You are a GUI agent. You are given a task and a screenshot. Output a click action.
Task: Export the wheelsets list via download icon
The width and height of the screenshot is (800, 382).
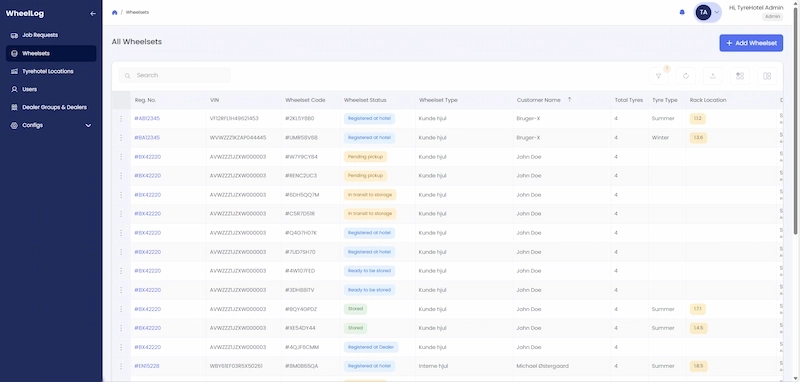[x=713, y=76]
